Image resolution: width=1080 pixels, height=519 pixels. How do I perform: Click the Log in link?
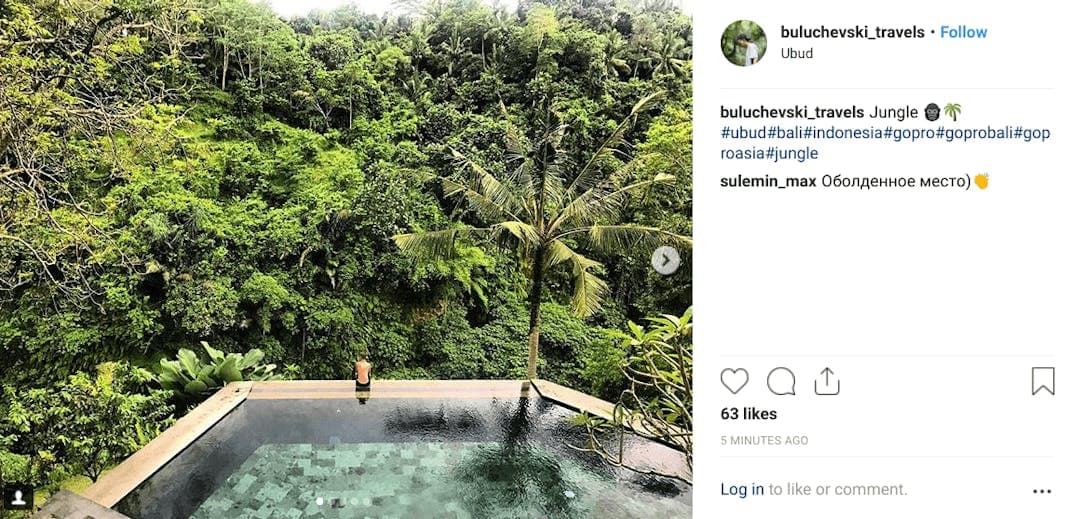(742, 489)
